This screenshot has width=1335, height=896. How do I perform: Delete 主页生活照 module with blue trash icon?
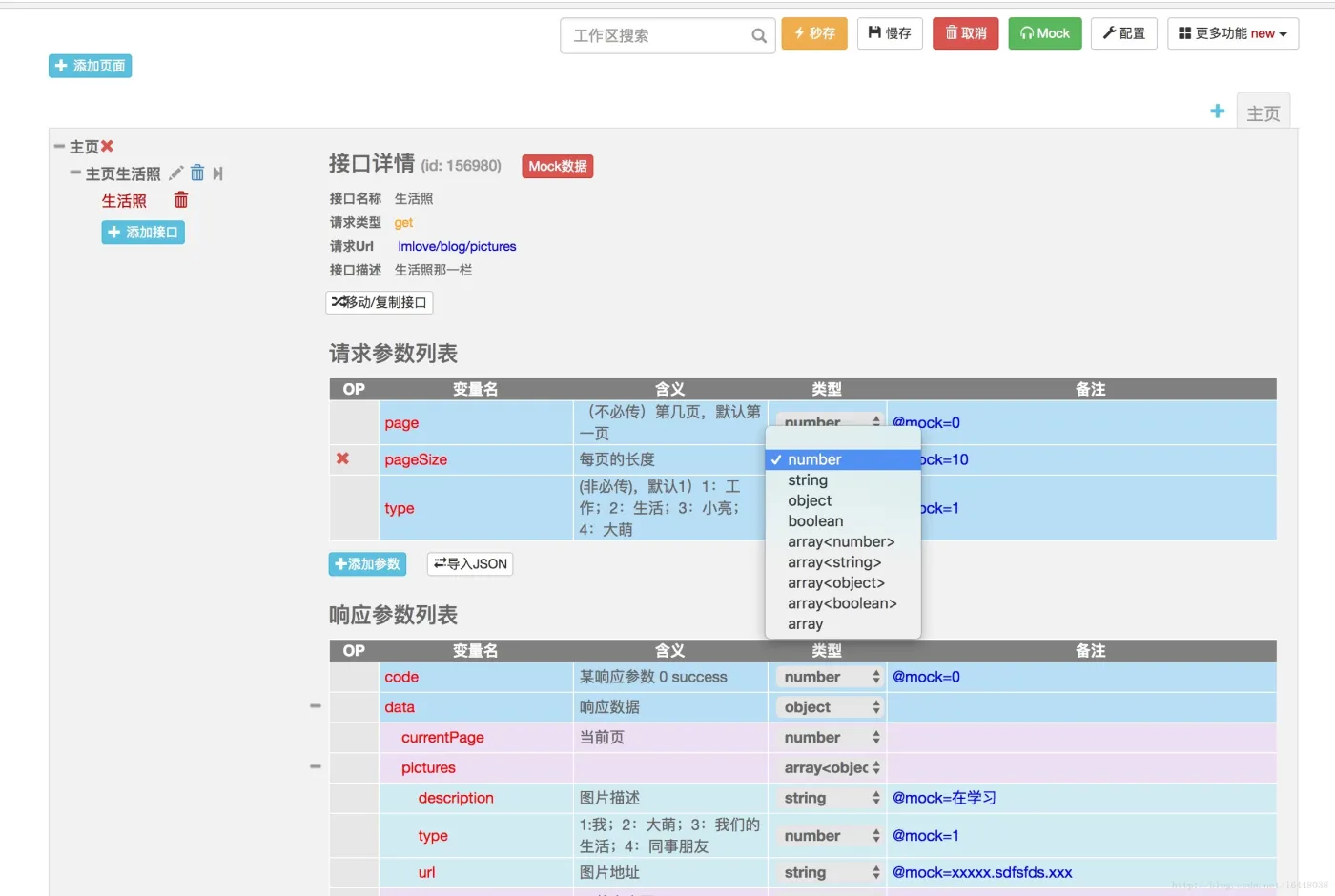pos(197,173)
